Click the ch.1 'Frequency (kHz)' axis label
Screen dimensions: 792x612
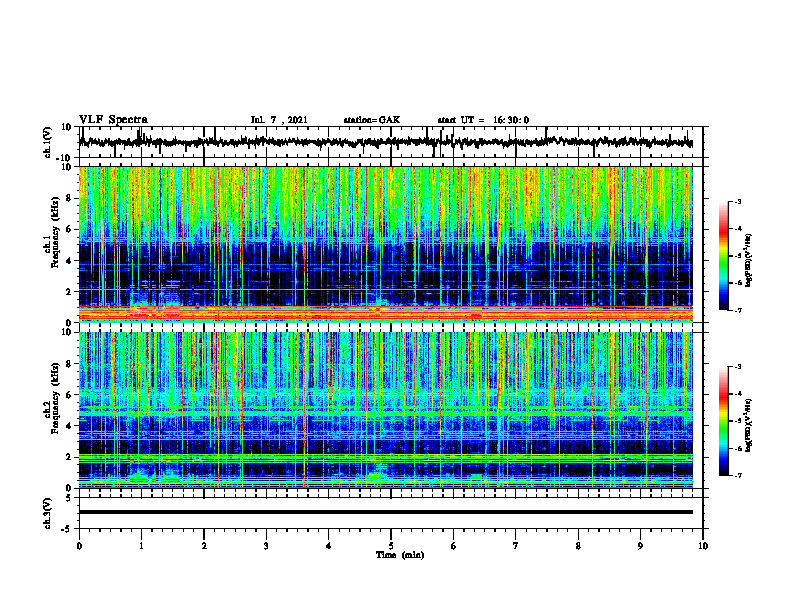tap(55, 232)
